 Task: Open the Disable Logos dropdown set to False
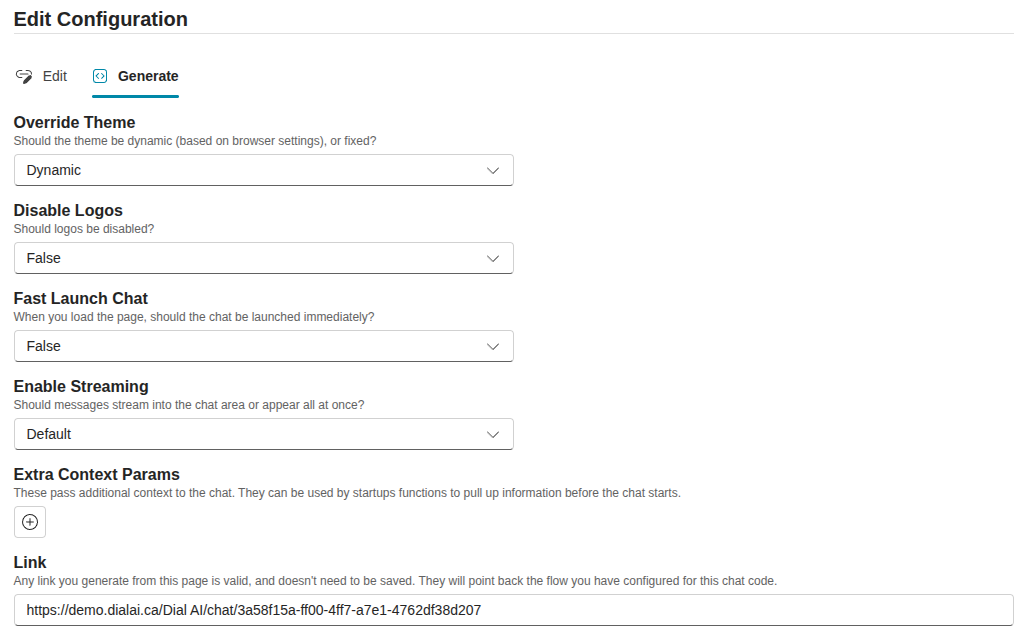coord(263,258)
